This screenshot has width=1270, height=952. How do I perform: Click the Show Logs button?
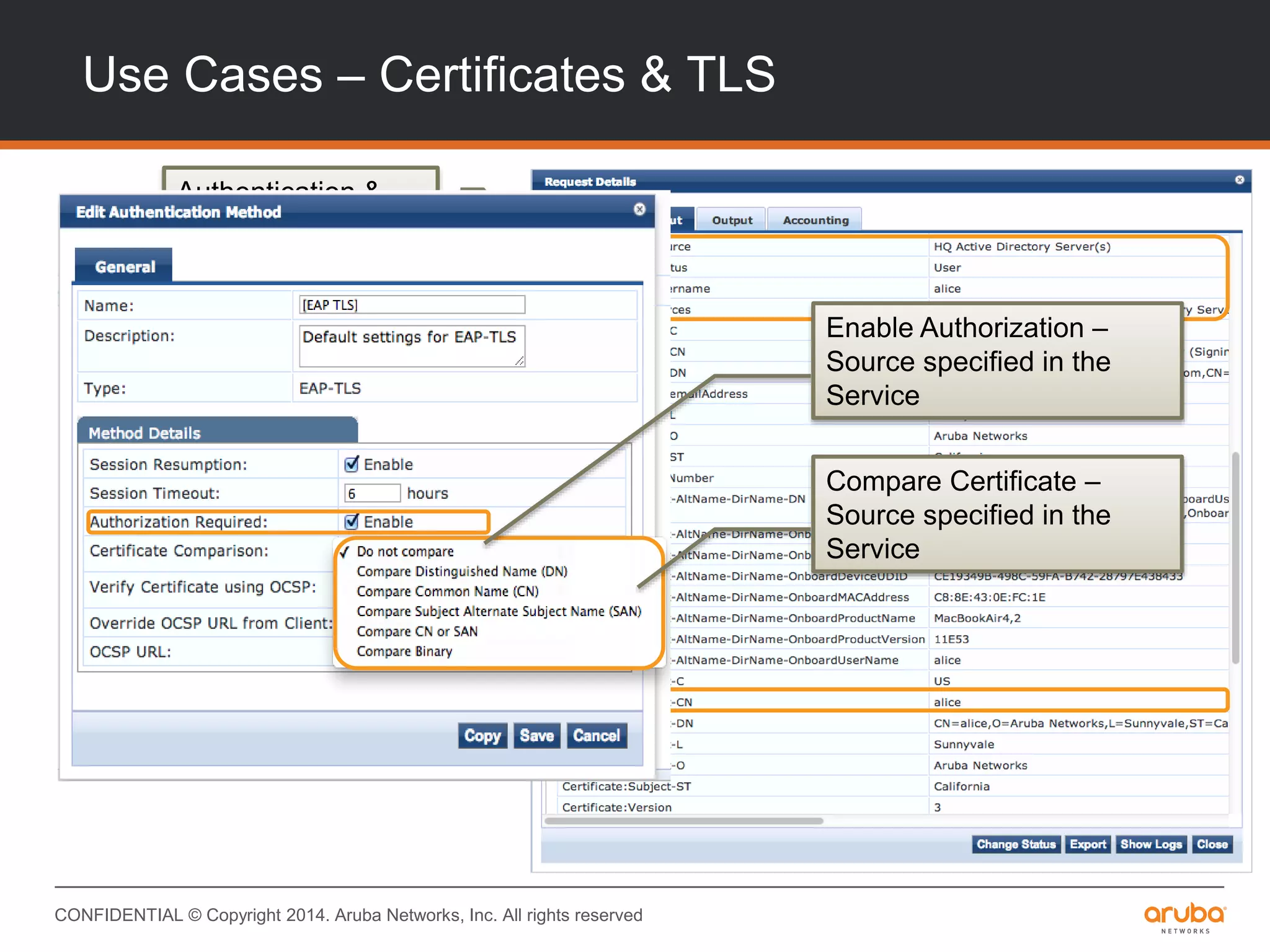click(1151, 844)
